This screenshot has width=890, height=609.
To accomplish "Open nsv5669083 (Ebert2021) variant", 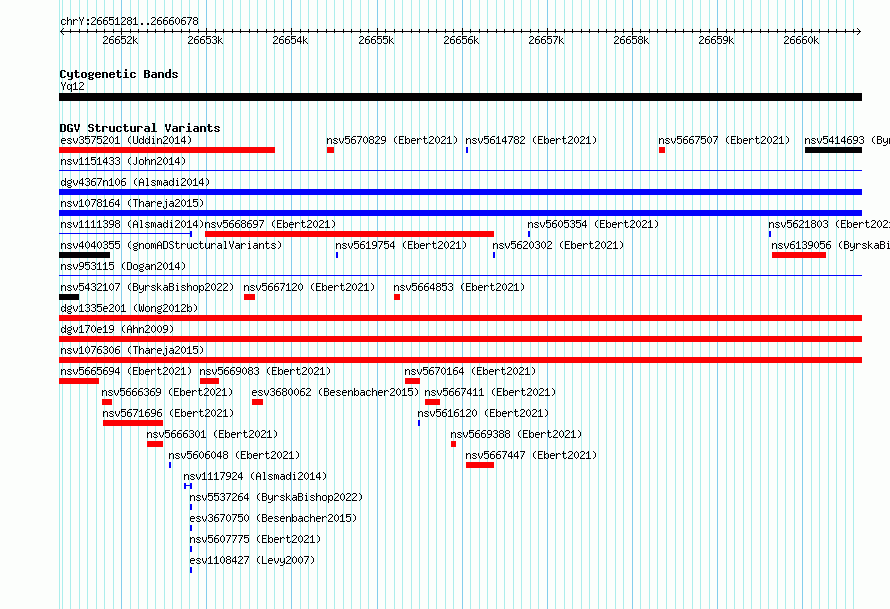I will tap(265, 371).
